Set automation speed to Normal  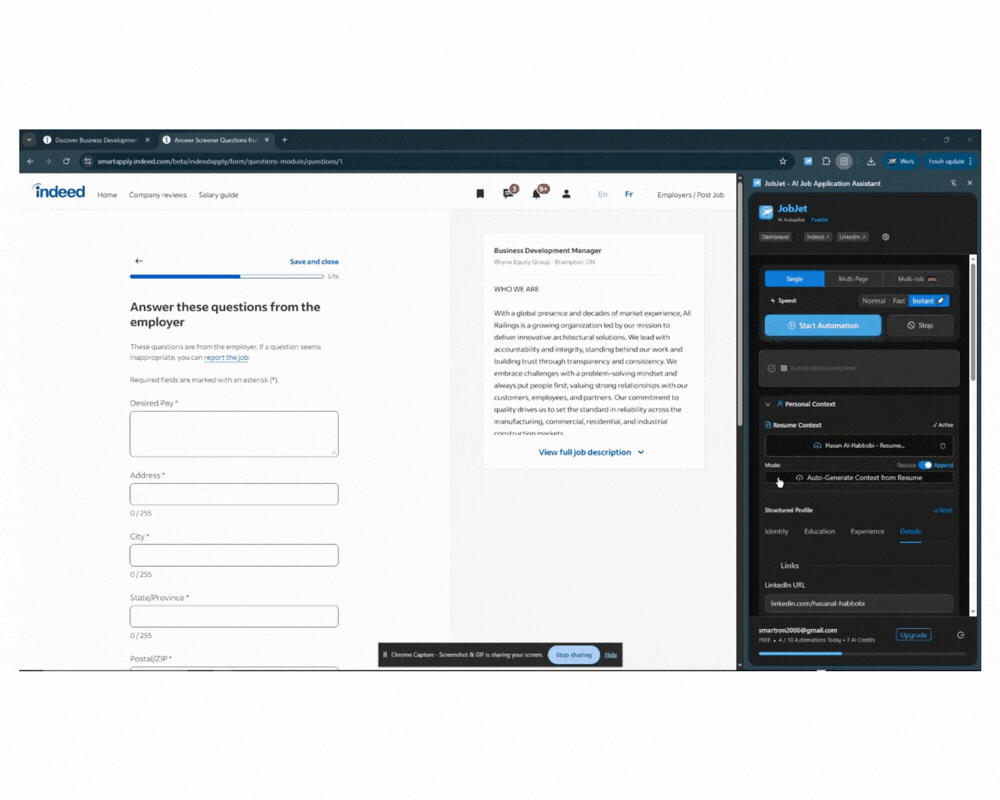873,300
